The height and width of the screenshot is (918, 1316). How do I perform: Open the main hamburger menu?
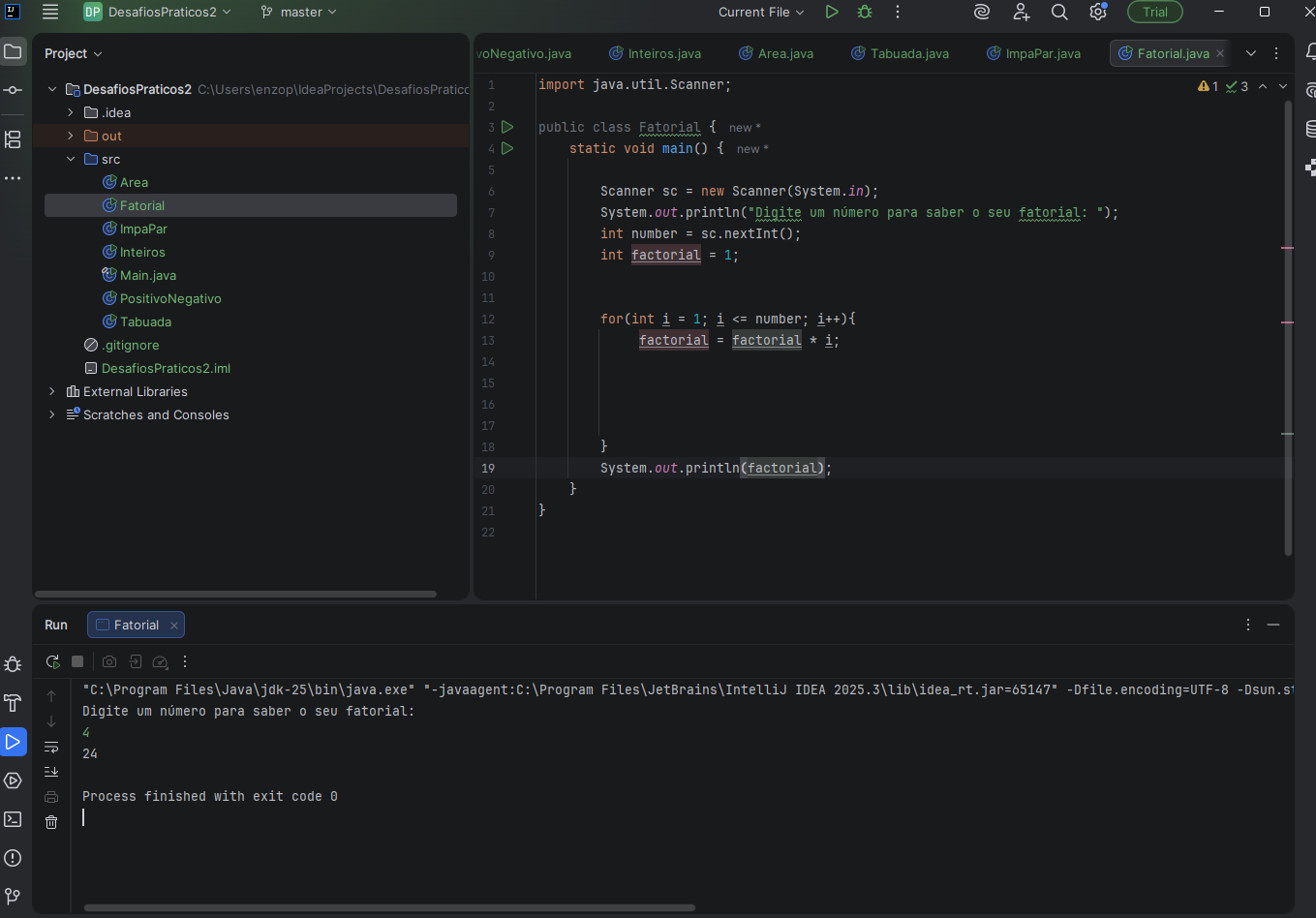click(x=50, y=12)
